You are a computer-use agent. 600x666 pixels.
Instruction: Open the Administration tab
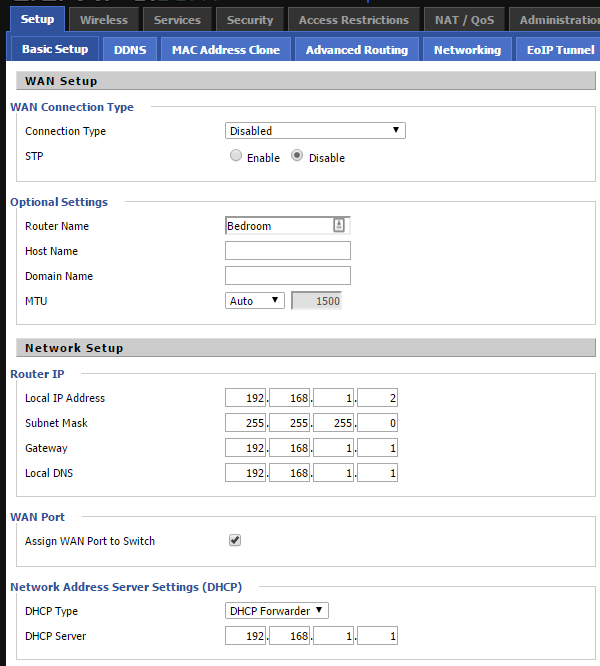pos(557,20)
